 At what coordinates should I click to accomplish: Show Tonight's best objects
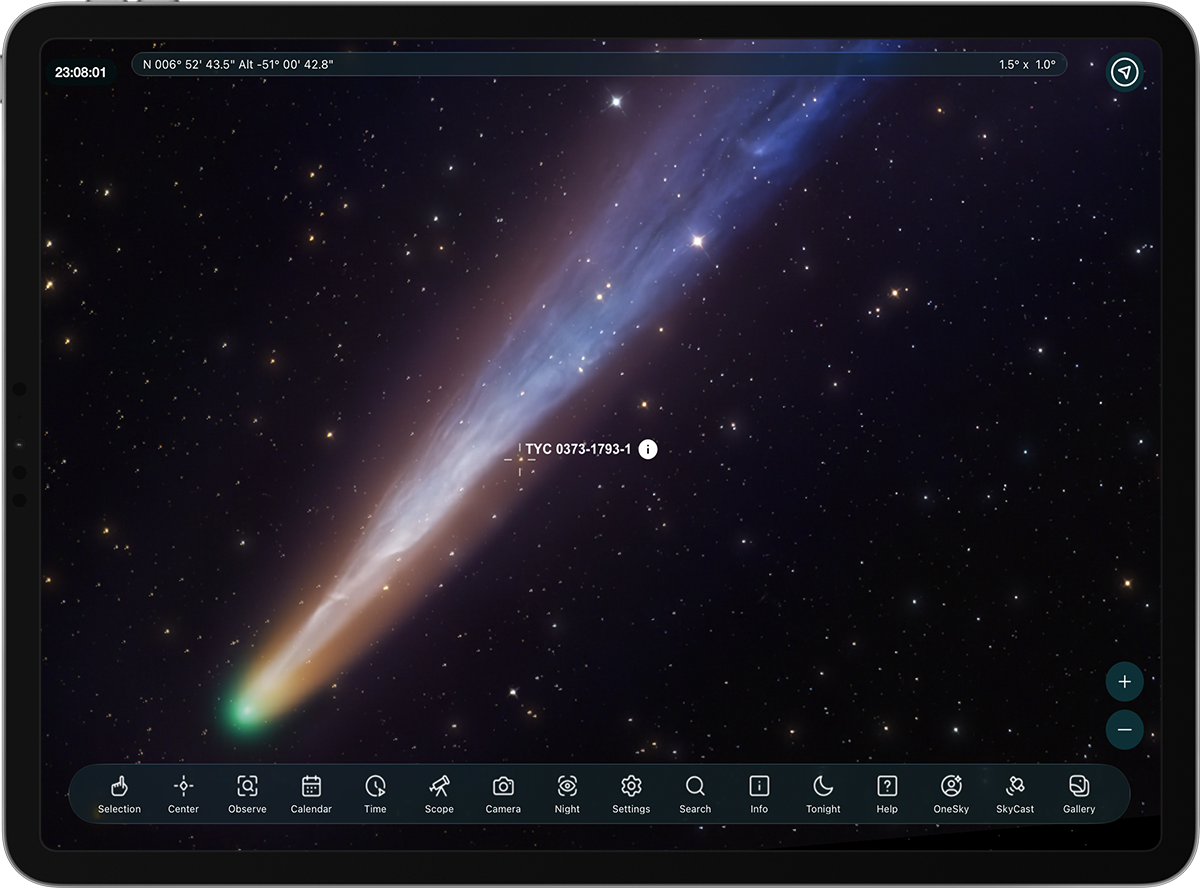(823, 794)
